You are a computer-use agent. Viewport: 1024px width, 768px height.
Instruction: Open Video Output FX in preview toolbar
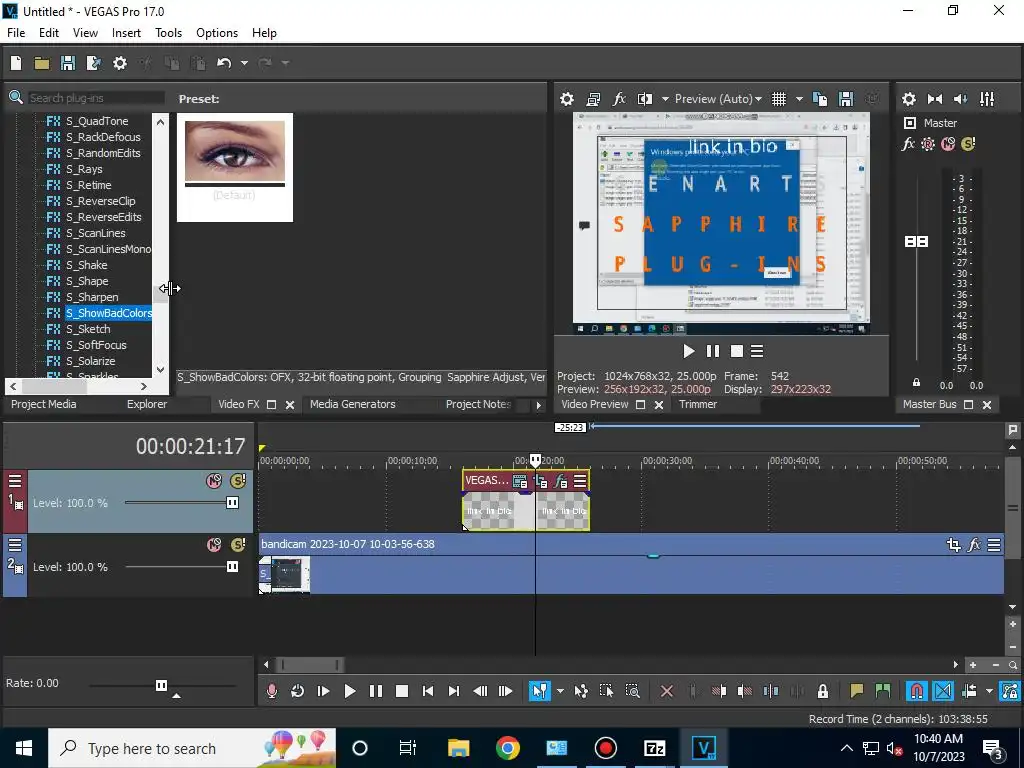point(618,99)
